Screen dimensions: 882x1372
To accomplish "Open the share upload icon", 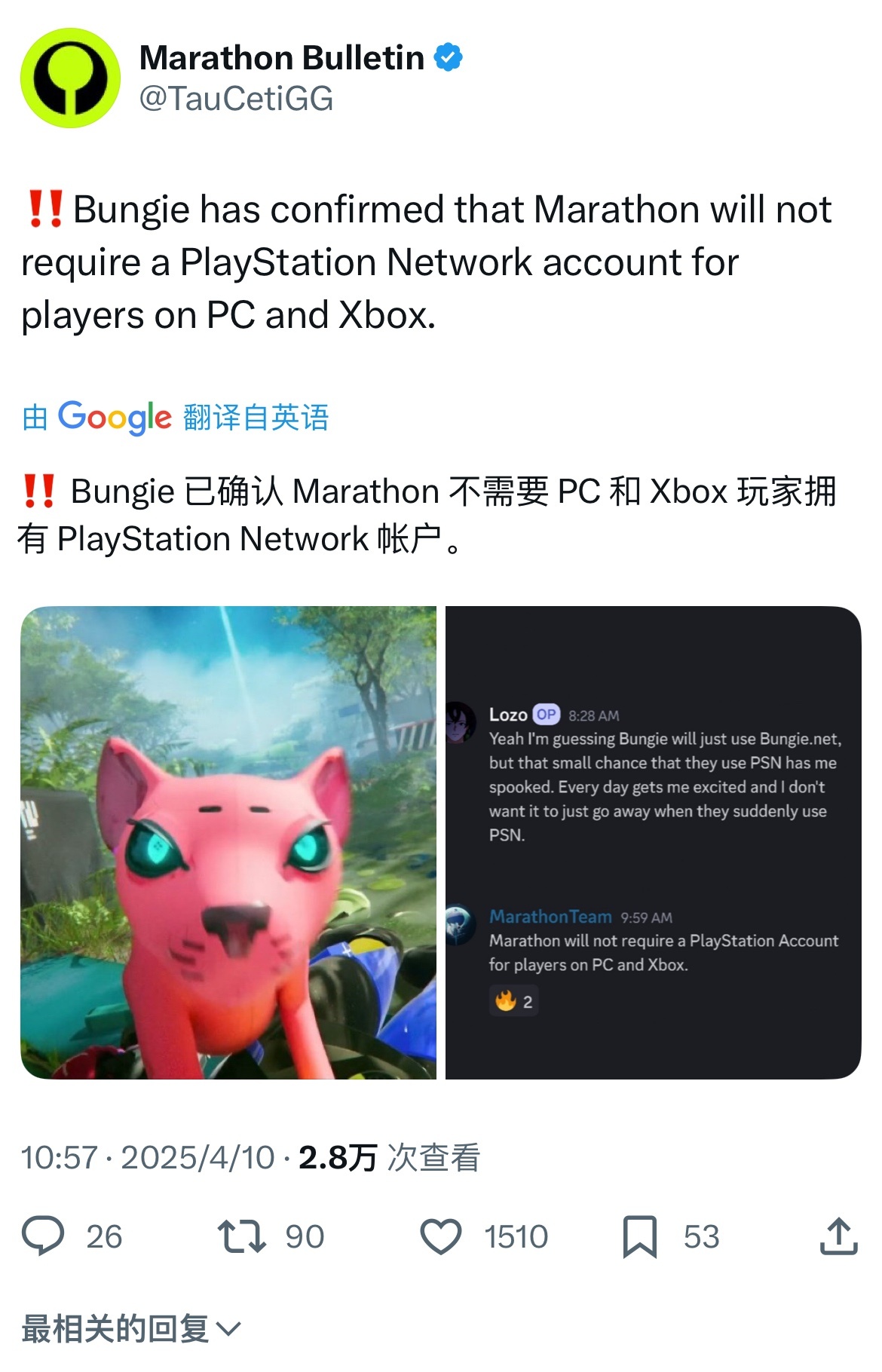I will pyautogui.click(x=839, y=1236).
